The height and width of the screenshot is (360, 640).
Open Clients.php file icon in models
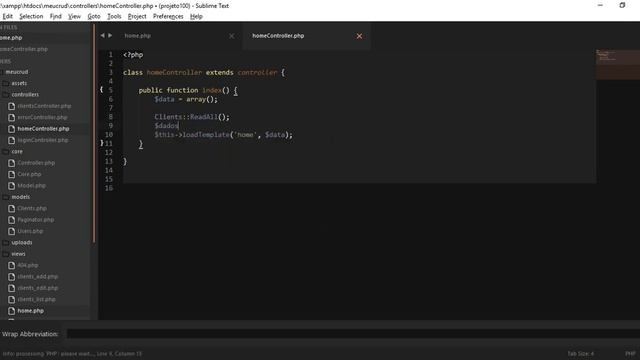(x=11, y=208)
